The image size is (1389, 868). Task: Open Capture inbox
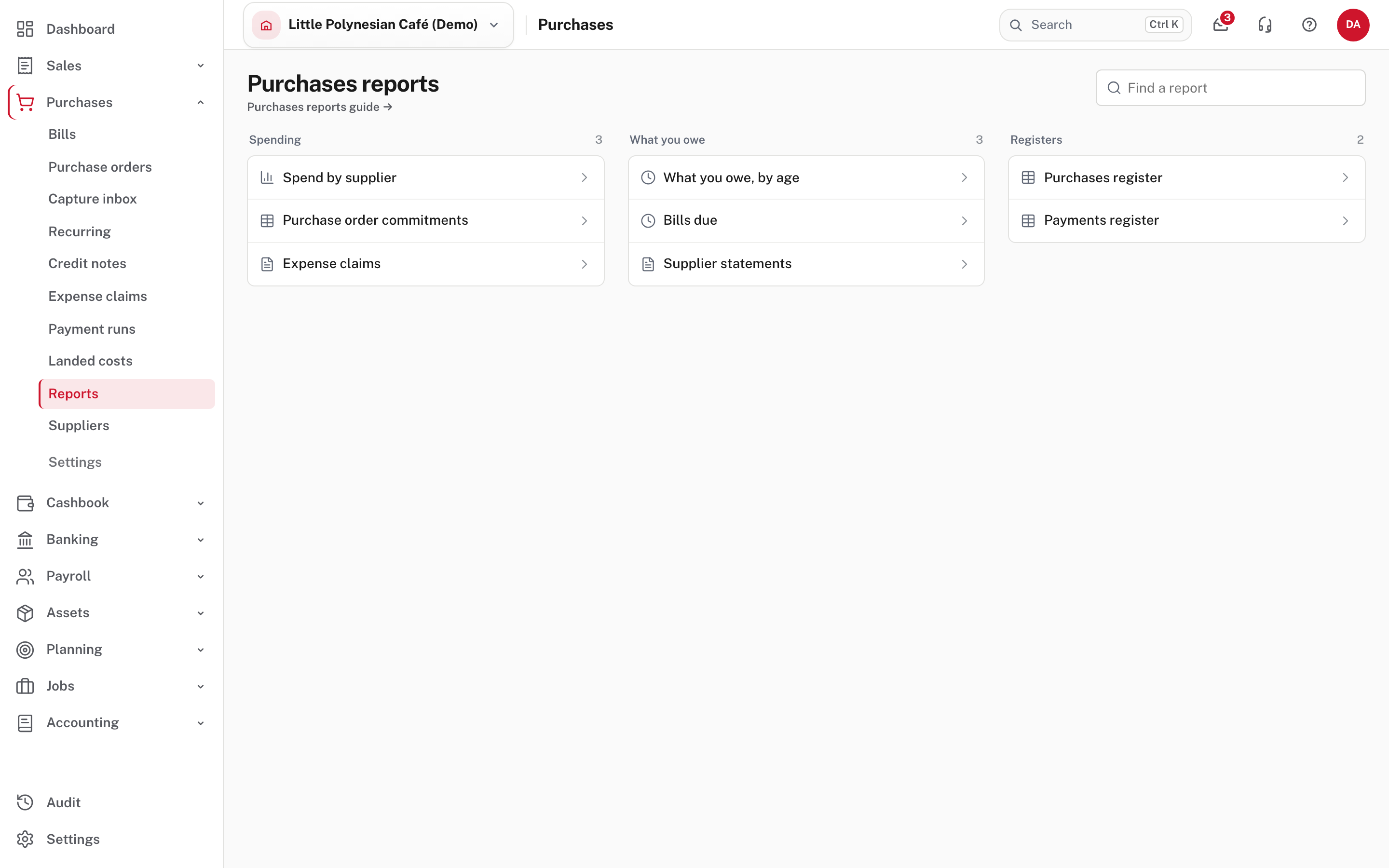coord(93,199)
